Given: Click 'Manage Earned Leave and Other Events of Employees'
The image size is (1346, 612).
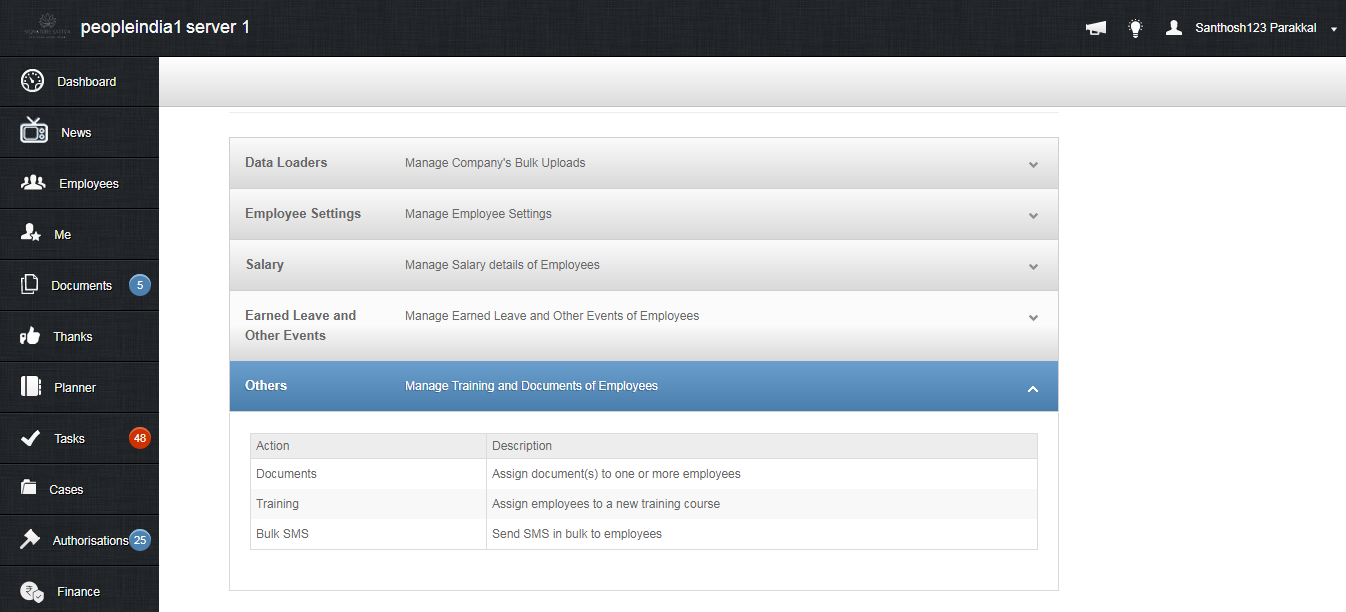Looking at the screenshot, I should (552, 315).
